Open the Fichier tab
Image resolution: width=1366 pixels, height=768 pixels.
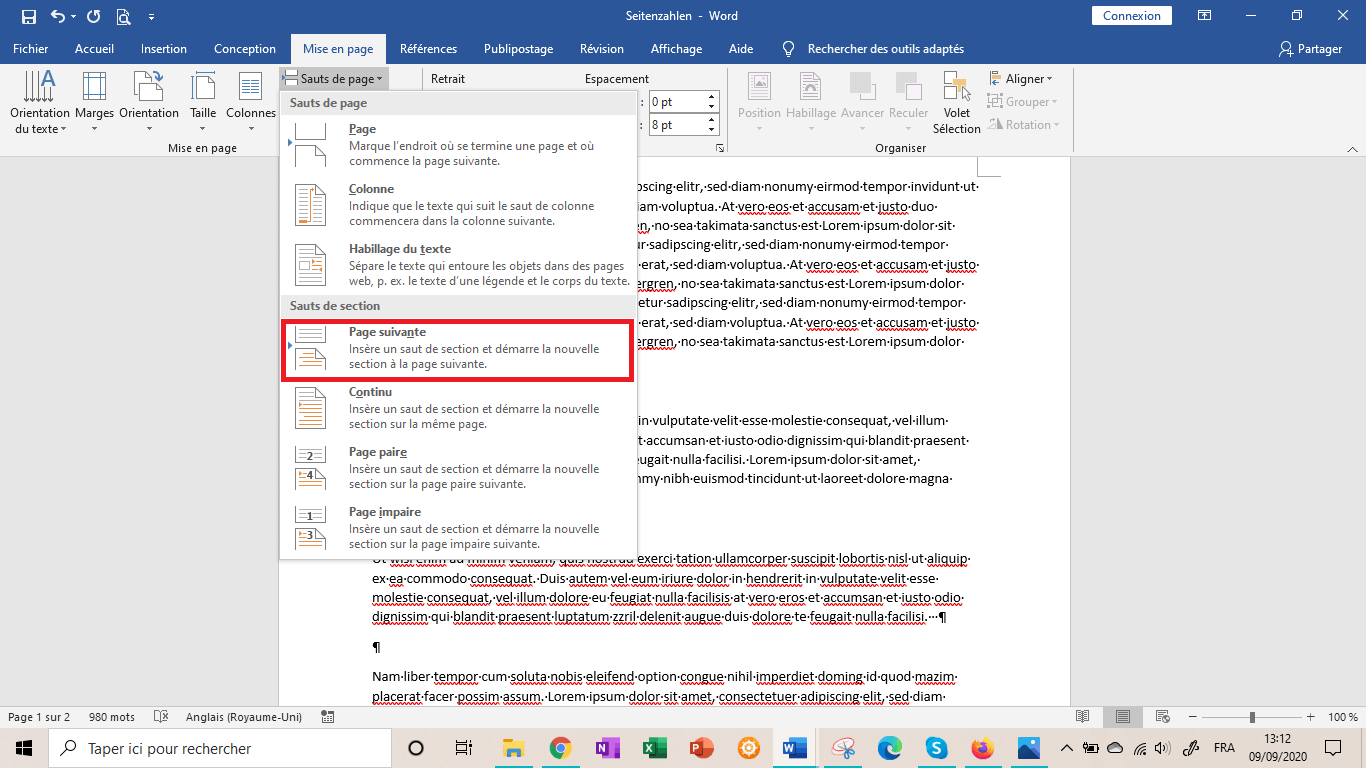click(31, 48)
